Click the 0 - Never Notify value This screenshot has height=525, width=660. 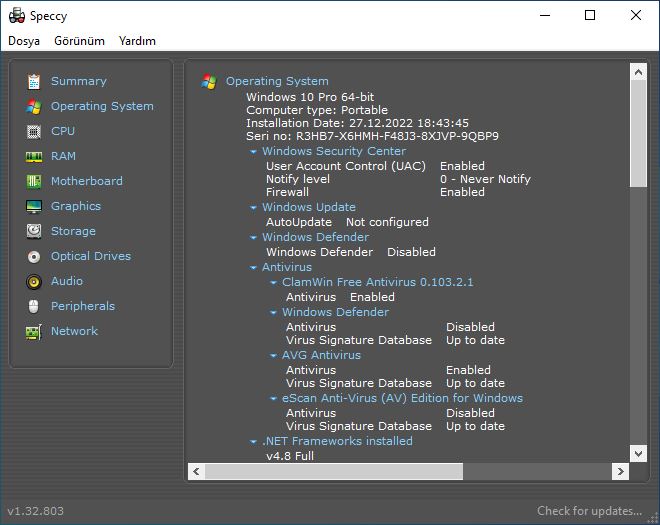click(485, 179)
